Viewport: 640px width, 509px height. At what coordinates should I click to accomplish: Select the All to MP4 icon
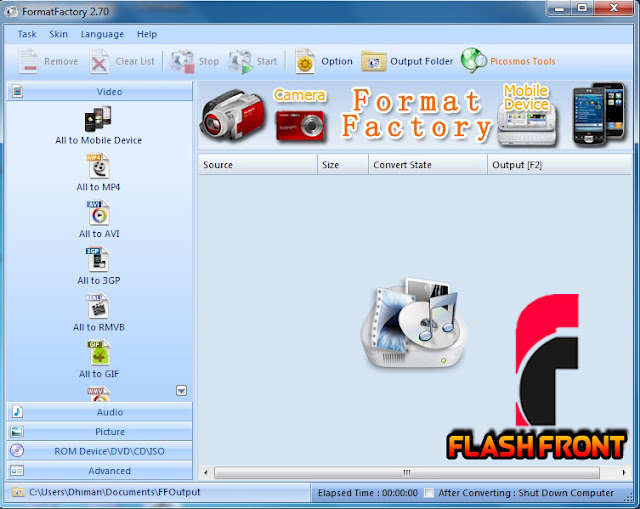(x=98, y=166)
